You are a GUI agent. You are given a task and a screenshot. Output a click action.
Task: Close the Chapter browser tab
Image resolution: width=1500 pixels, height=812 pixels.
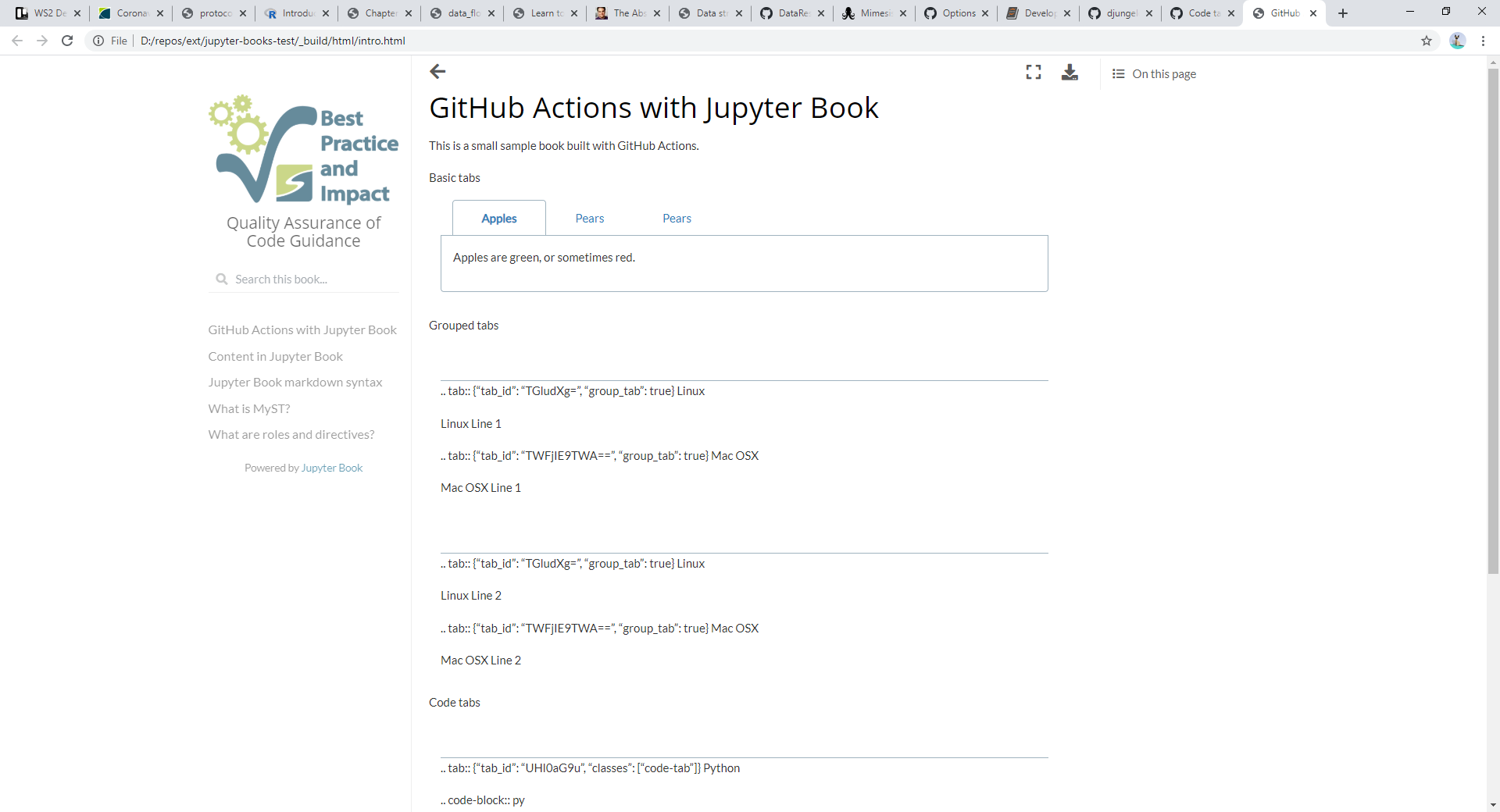[409, 13]
